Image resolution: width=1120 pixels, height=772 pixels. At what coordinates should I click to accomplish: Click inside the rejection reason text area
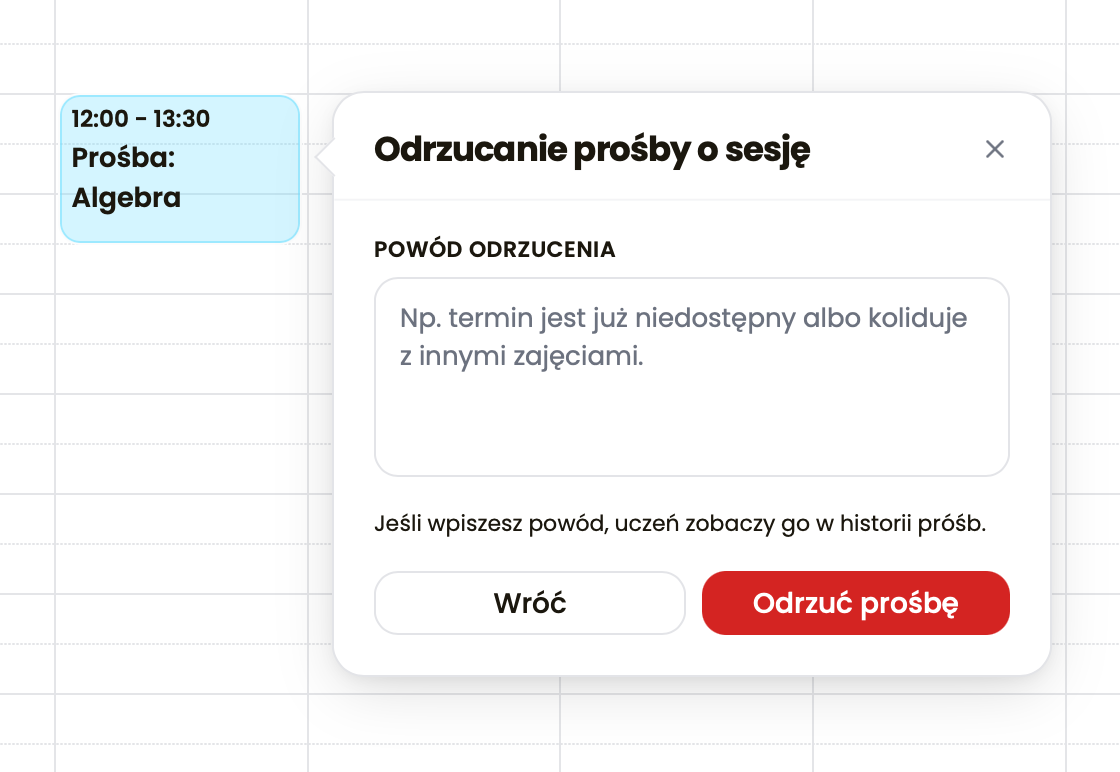pyautogui.click(x=692, y=377)
